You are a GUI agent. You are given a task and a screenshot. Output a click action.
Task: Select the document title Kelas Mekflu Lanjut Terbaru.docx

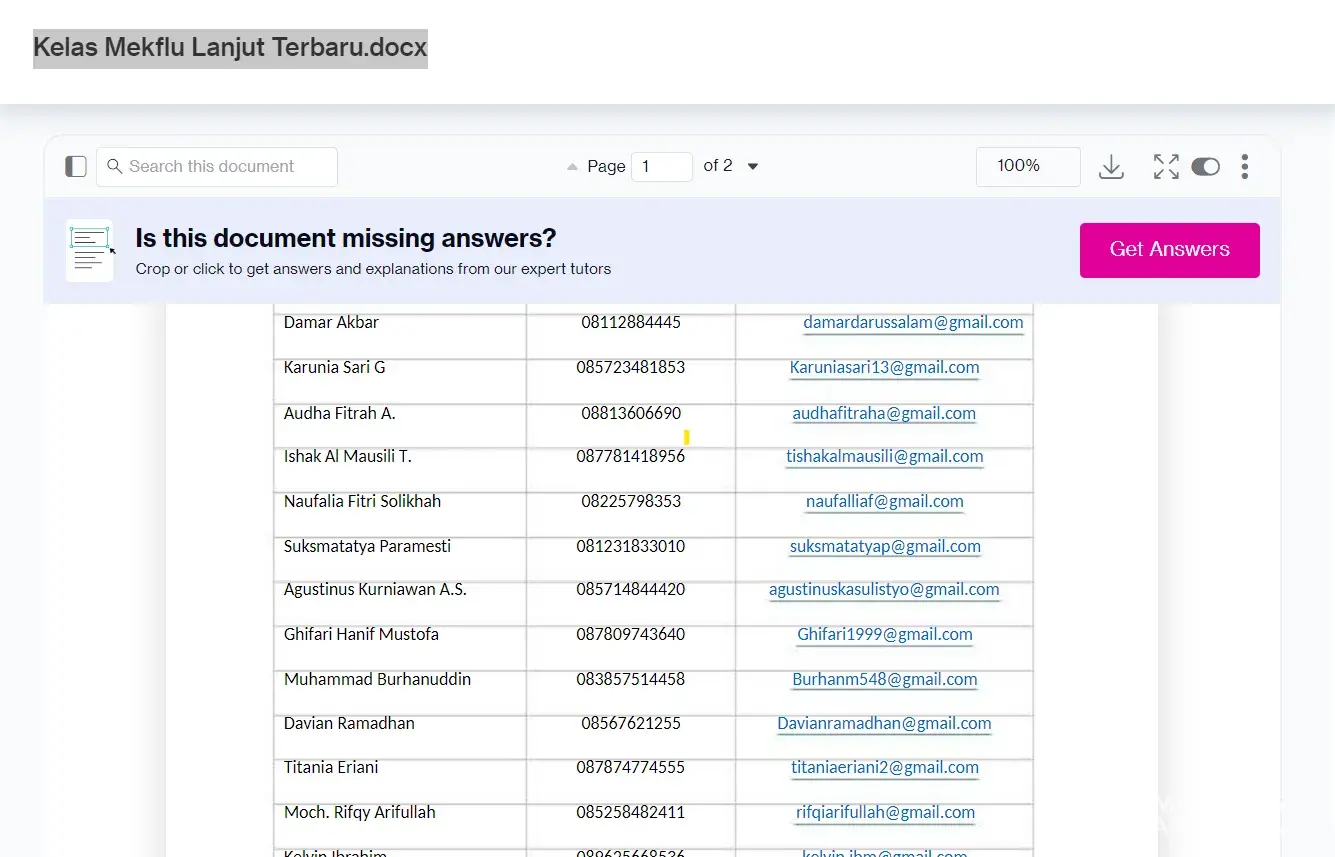click(230, 48)
